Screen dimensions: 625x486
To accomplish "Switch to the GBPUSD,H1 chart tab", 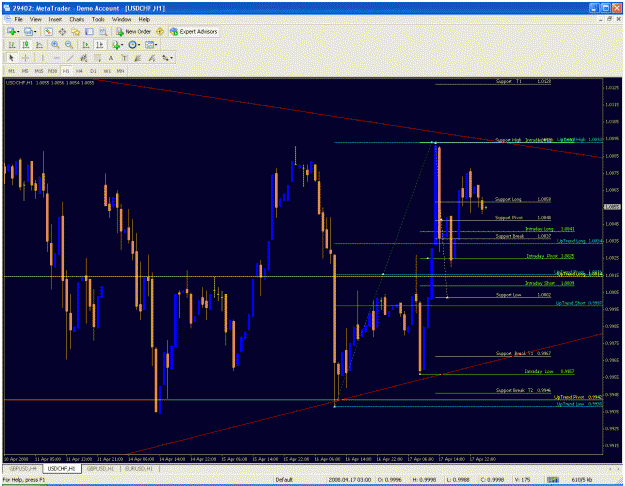I will pyautogui.click(x=100, y=468).
